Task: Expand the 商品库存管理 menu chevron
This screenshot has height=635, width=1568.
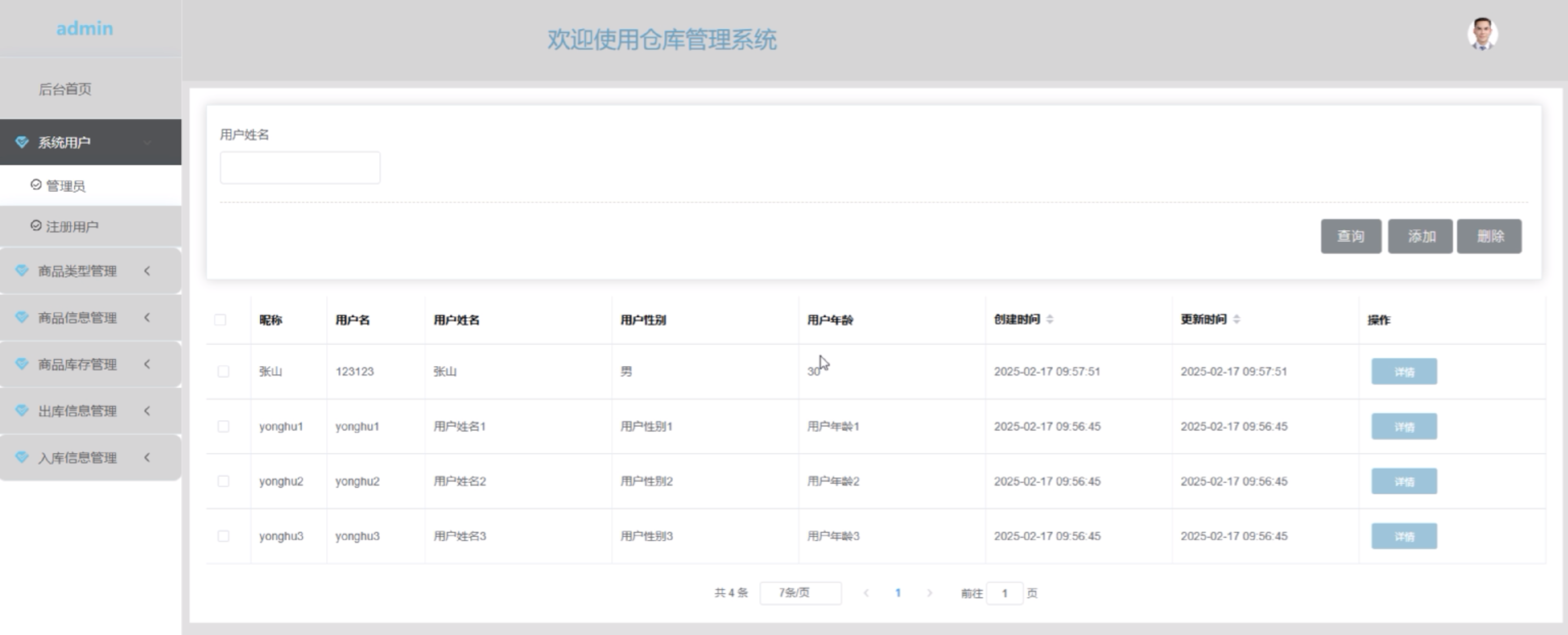Action: (x=147, y=364)
